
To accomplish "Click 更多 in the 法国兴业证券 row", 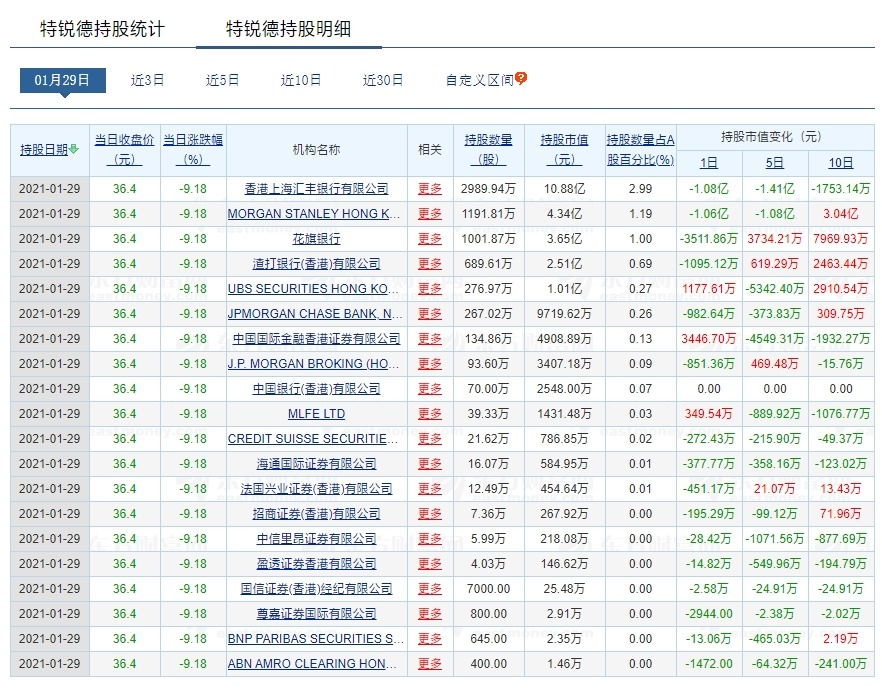I will pyautogui.click(x=430, y=489).
